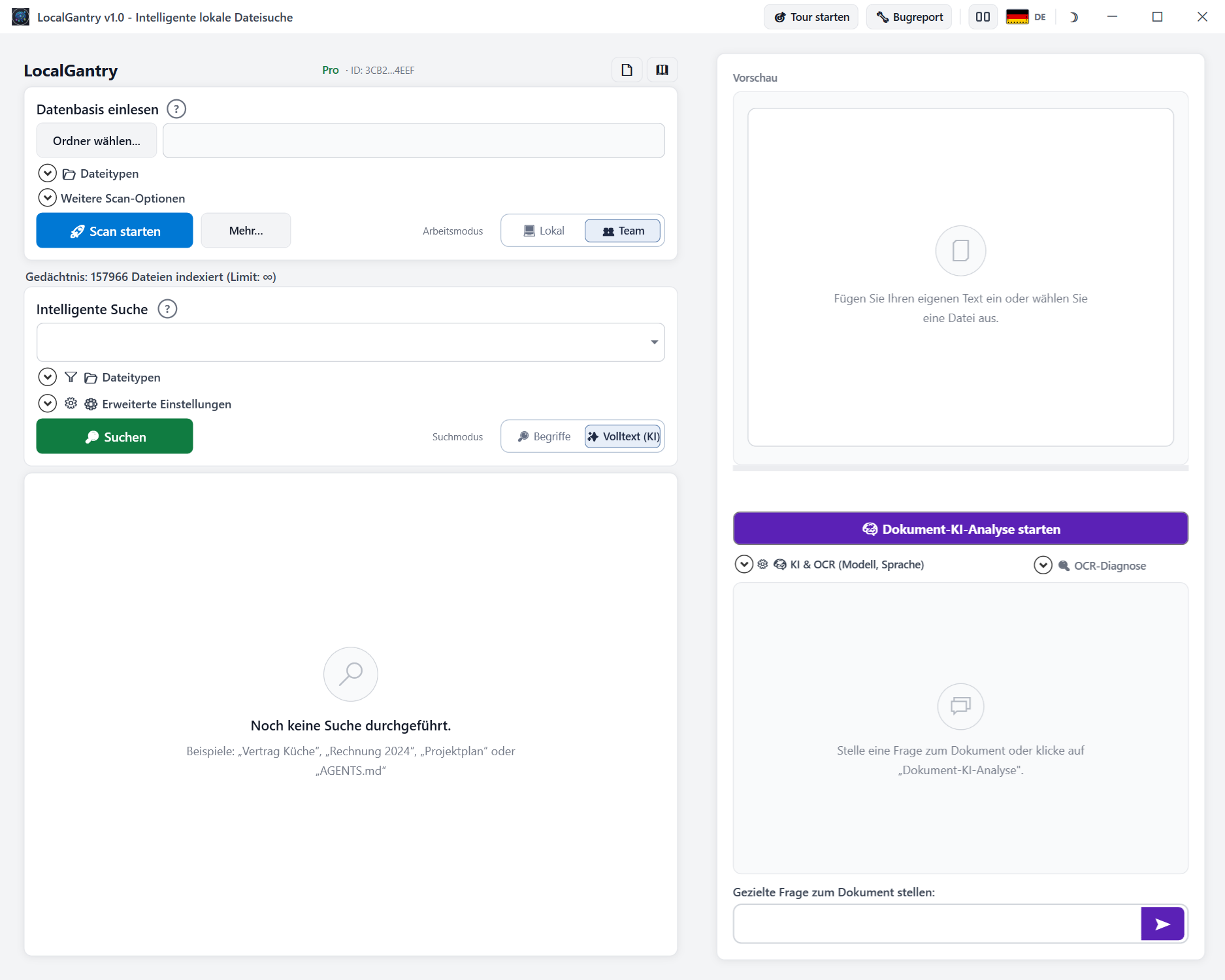Expand Erweiterte Einstellungen
The image size is (1225, 980).
coord(48,404)
